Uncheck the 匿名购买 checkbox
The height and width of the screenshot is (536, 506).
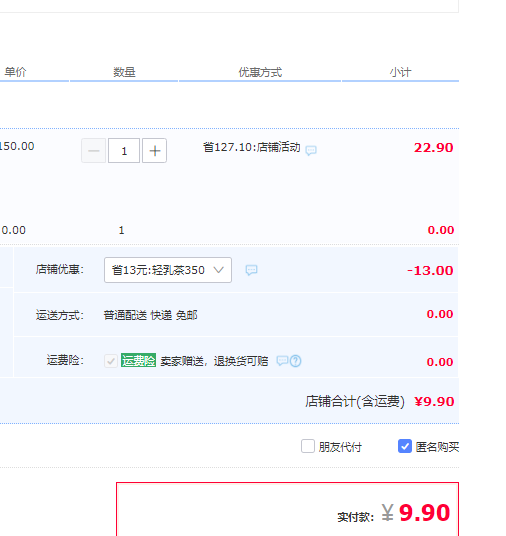coord(405,446)
